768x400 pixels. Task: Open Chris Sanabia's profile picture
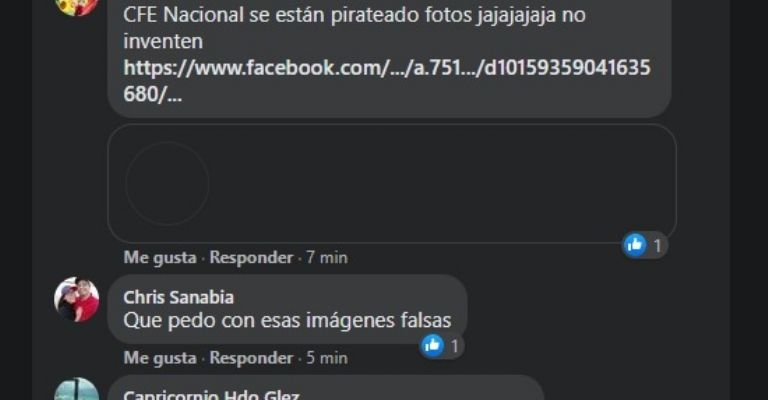pos(76,300)
